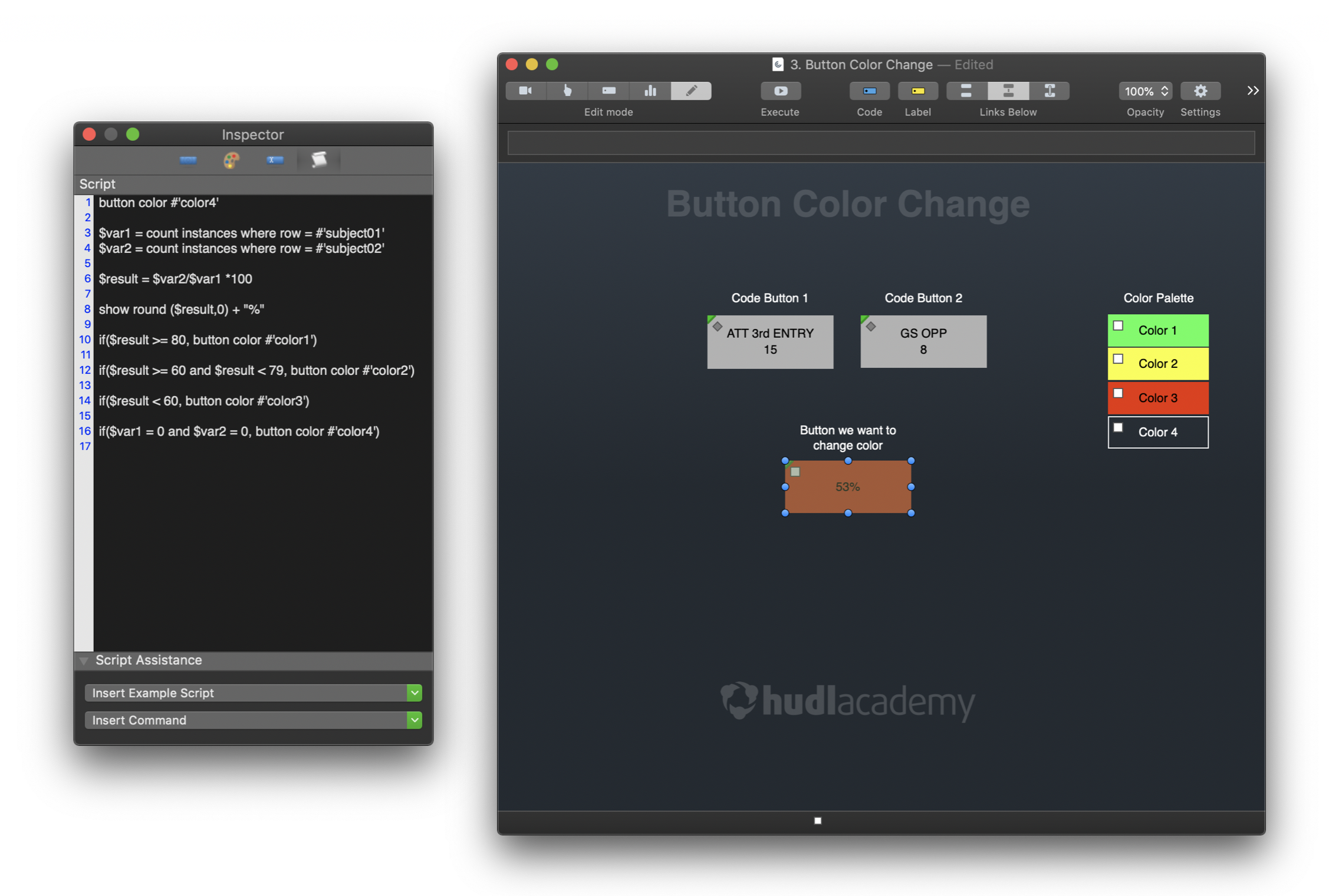This screenshot has height=896, width=1329.
Task: Switch to the Code view button
Action: [869, 91]
